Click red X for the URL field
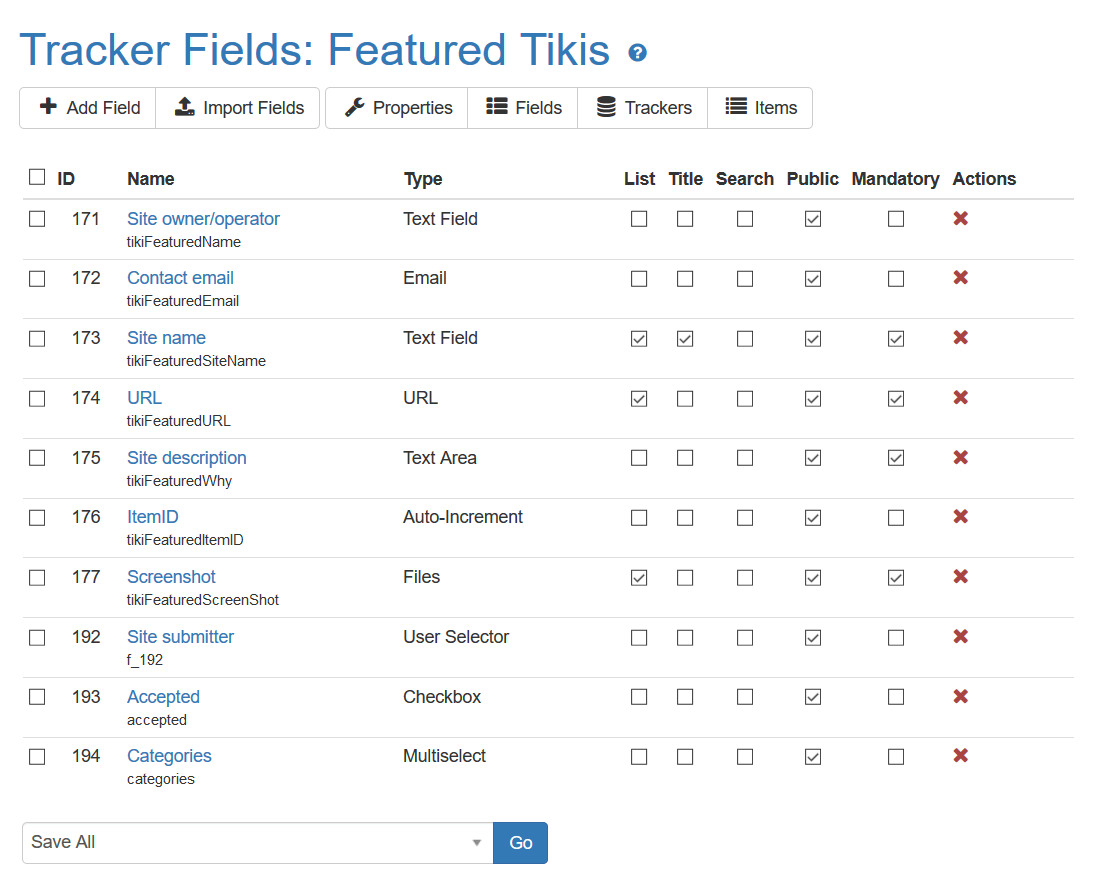 tap(960, 398)
